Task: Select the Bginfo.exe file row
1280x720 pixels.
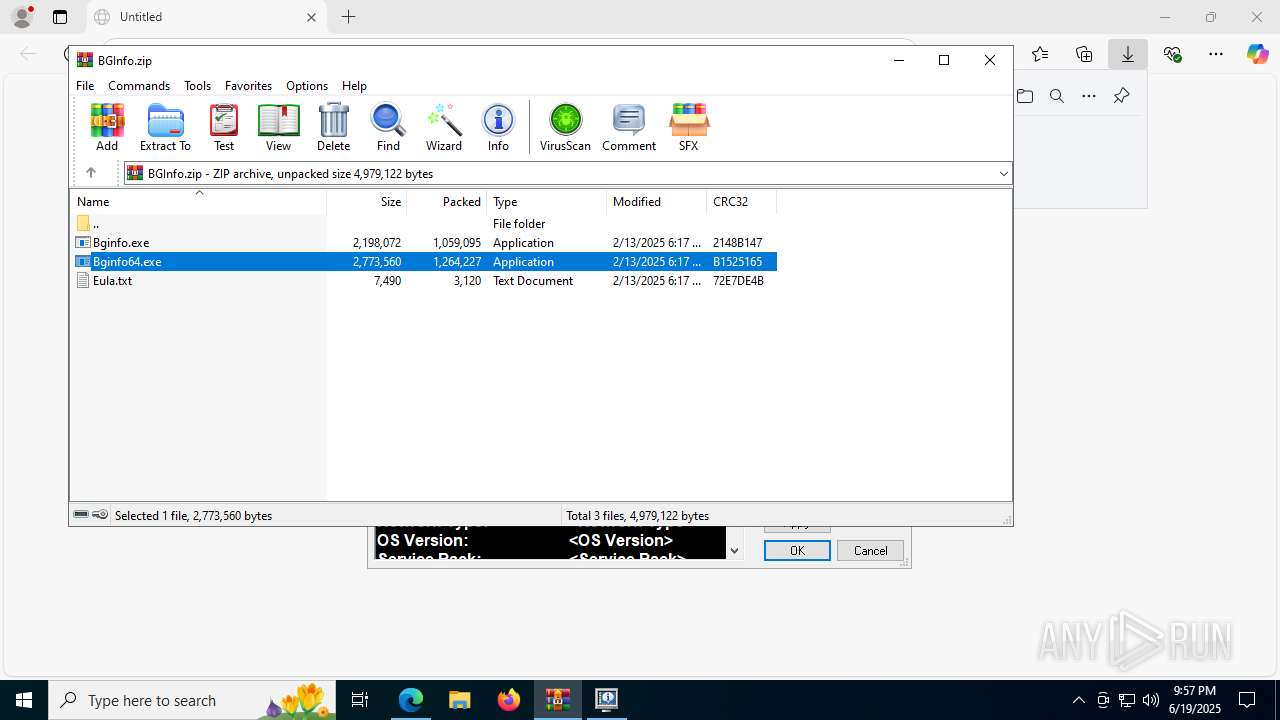Action: 424,243
